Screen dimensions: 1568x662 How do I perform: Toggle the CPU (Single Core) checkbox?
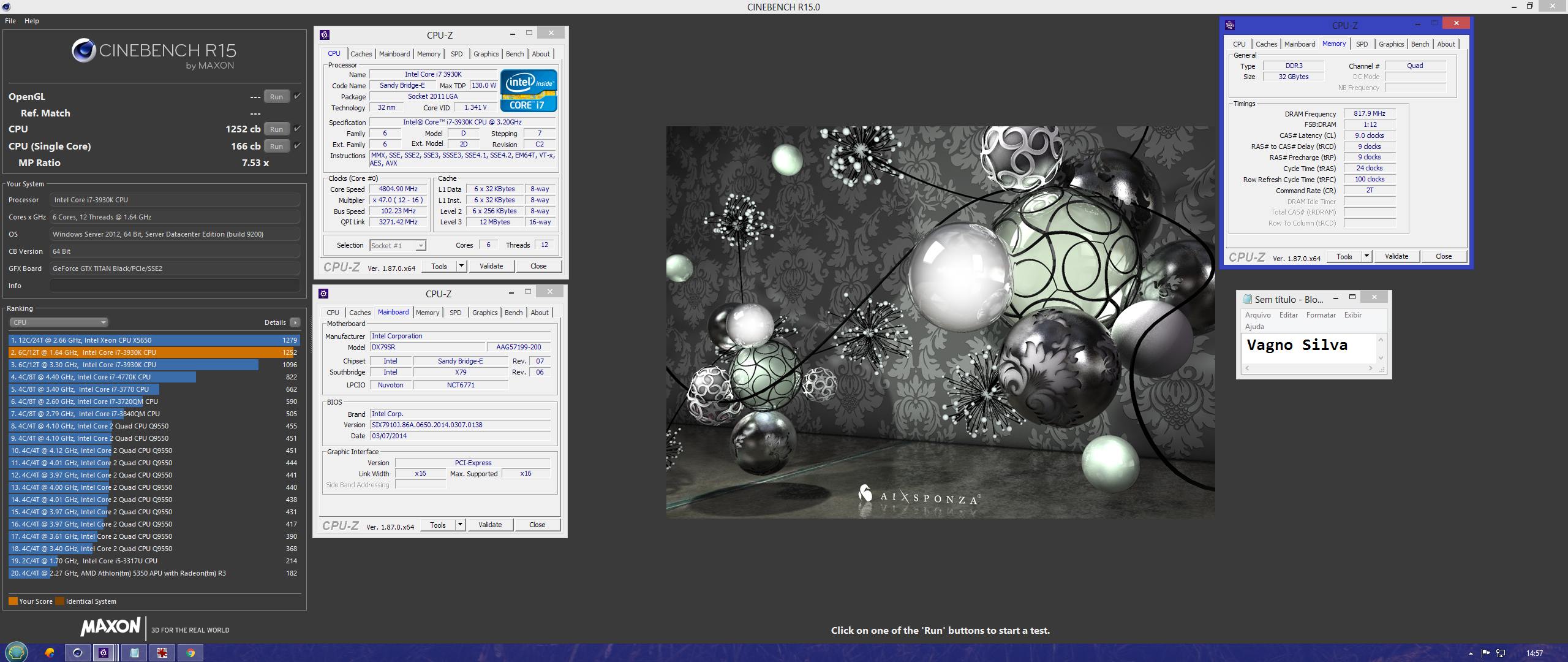(297, 146)
